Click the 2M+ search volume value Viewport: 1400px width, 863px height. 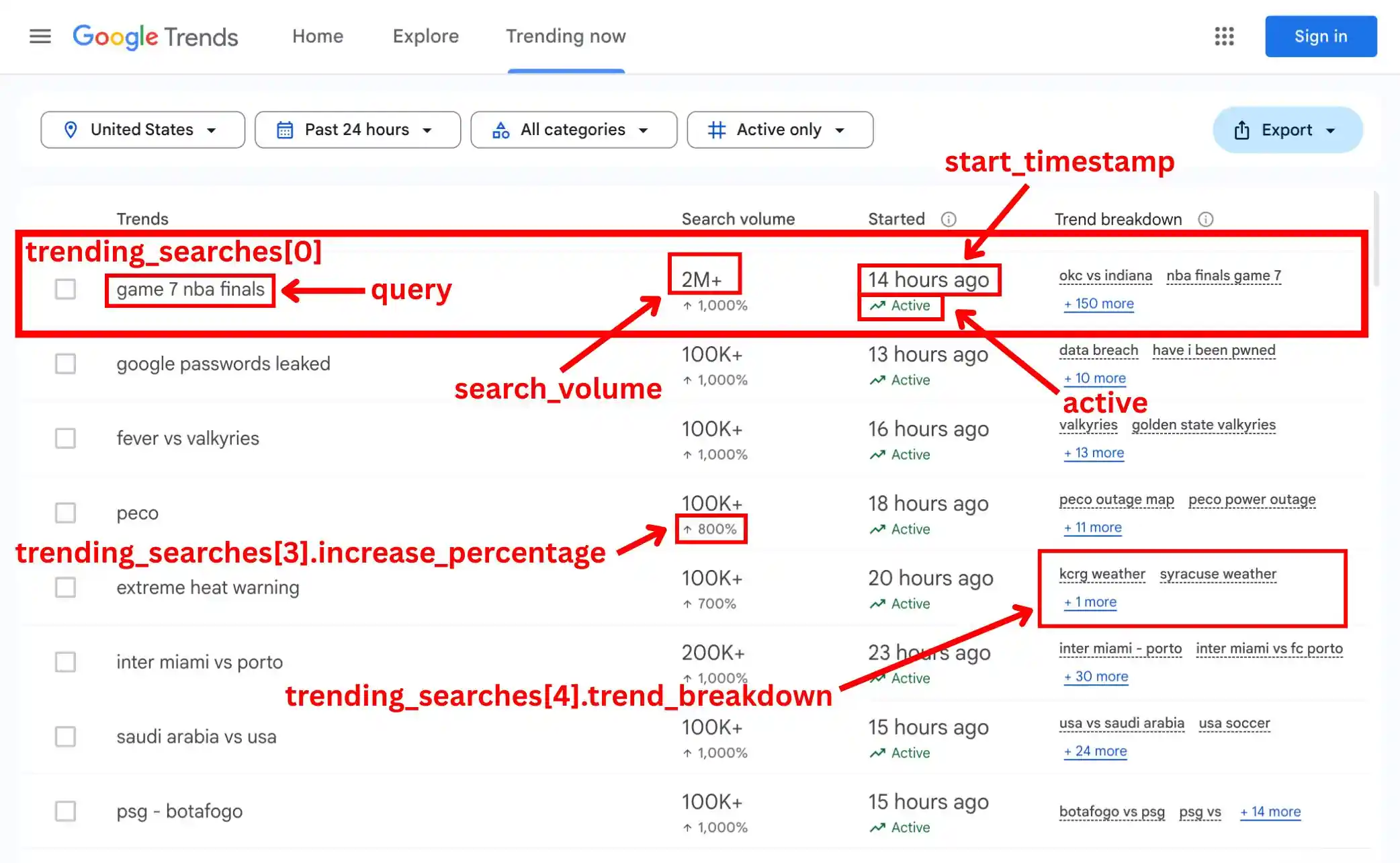(x=702, y=280)
